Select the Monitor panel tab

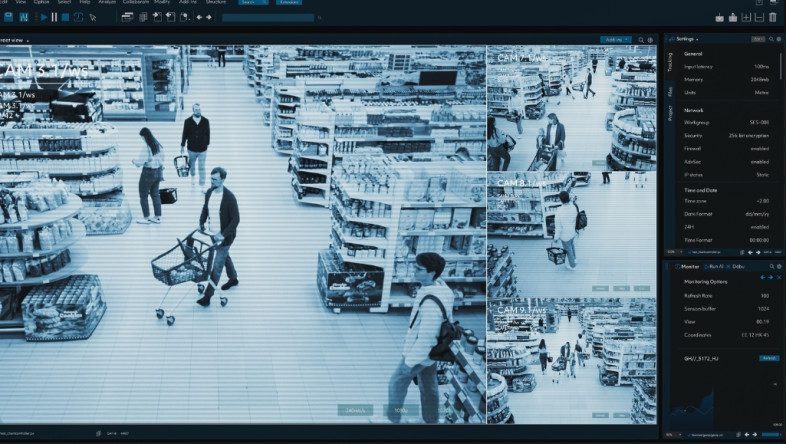[688, 267]
